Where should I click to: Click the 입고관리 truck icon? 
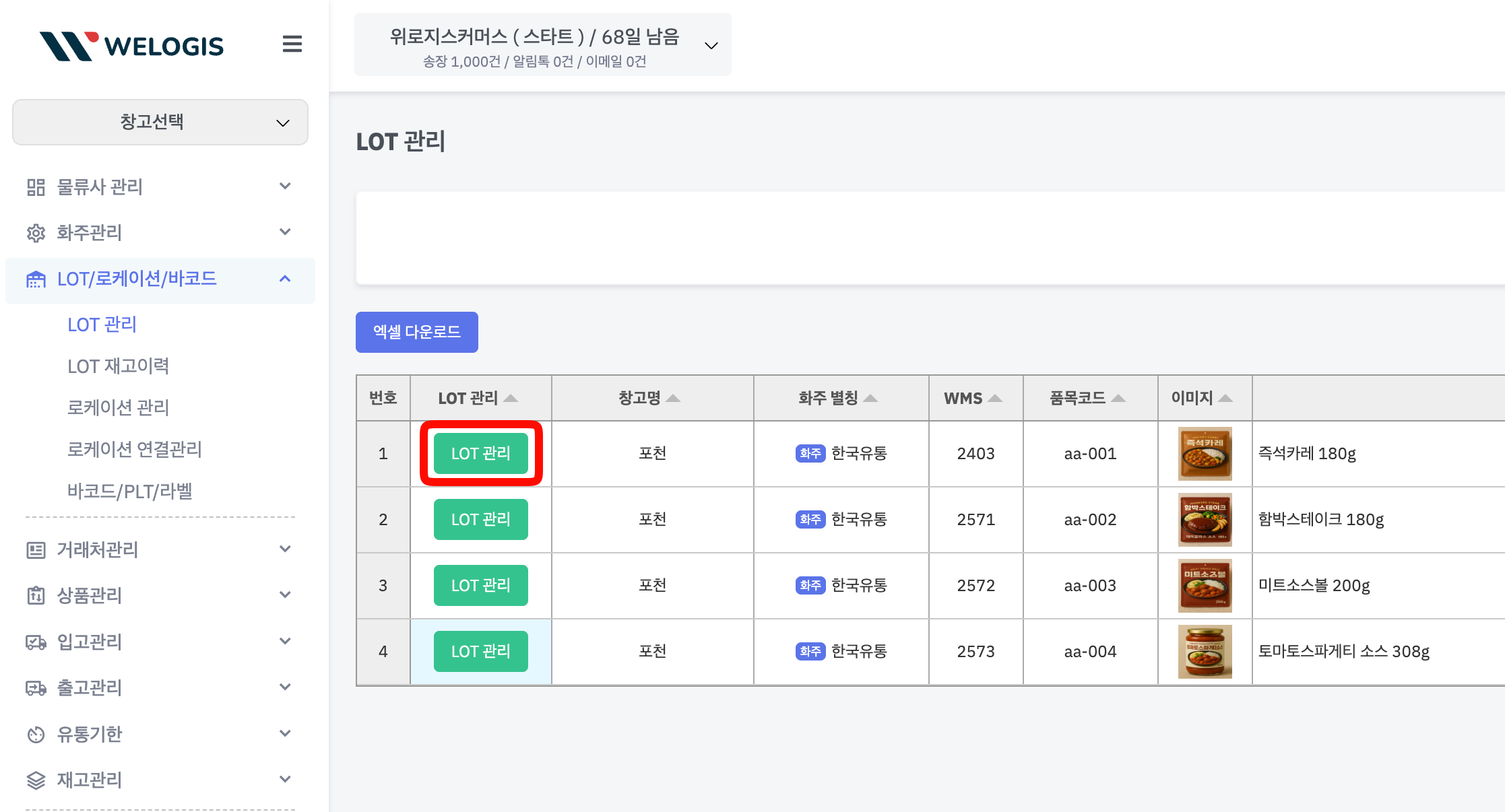[x=36, y=642]
